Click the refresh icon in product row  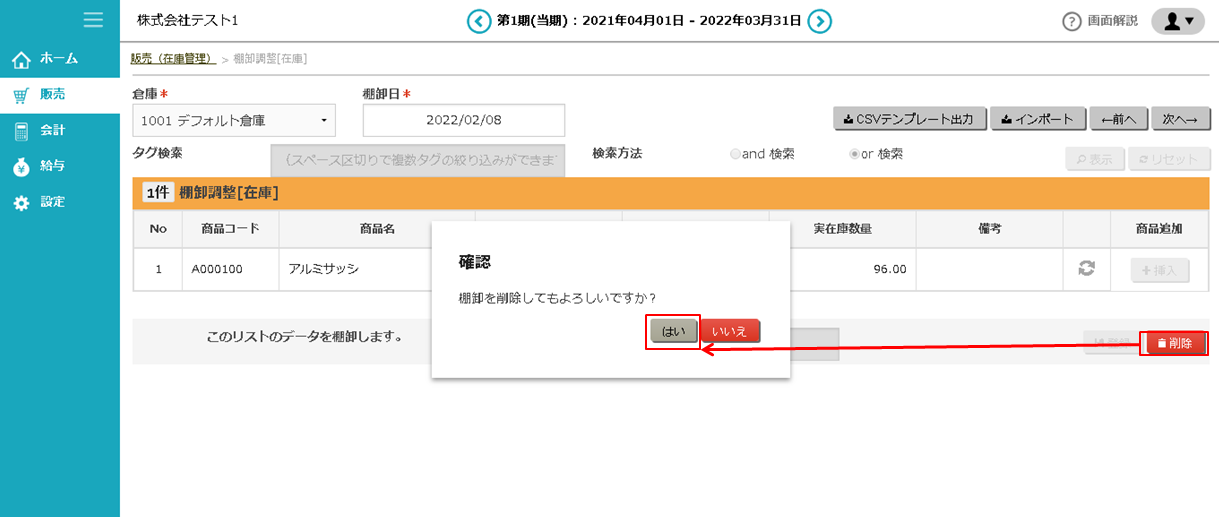tap(1086, 268)
